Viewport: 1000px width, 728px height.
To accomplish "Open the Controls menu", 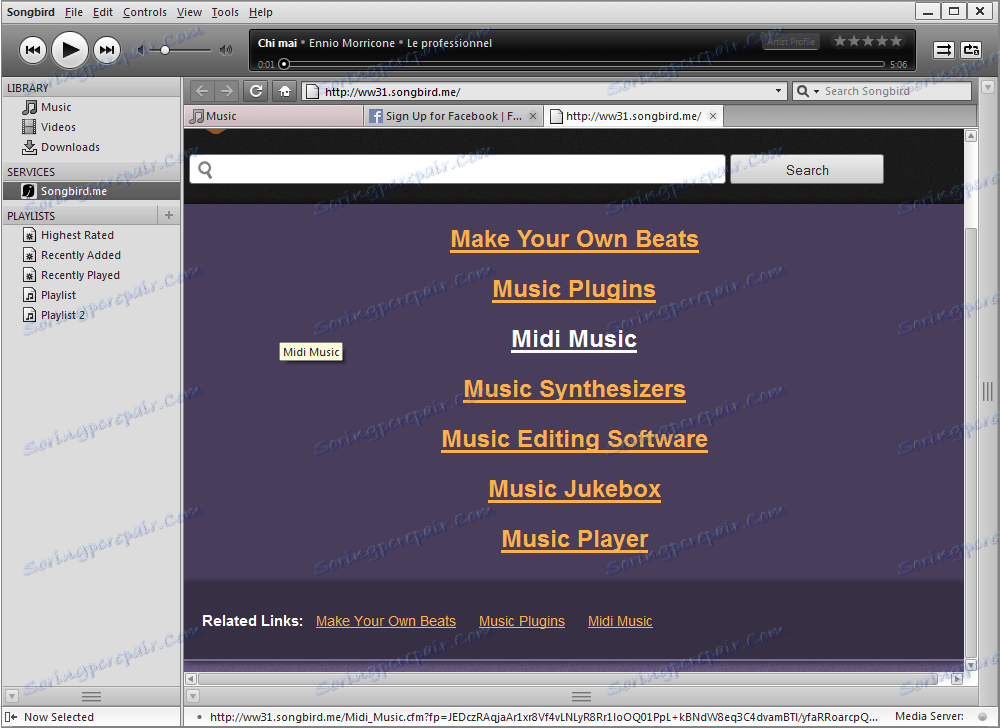I will coord(145,12).
